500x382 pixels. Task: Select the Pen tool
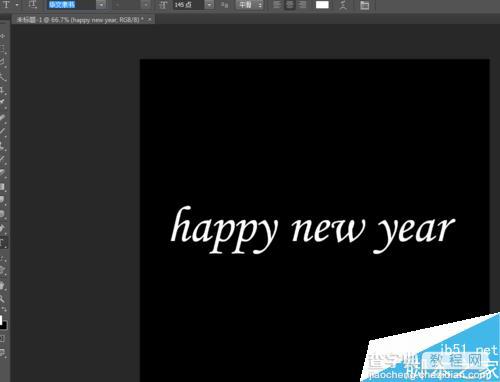pyautogui.click(x=3, y=229)
